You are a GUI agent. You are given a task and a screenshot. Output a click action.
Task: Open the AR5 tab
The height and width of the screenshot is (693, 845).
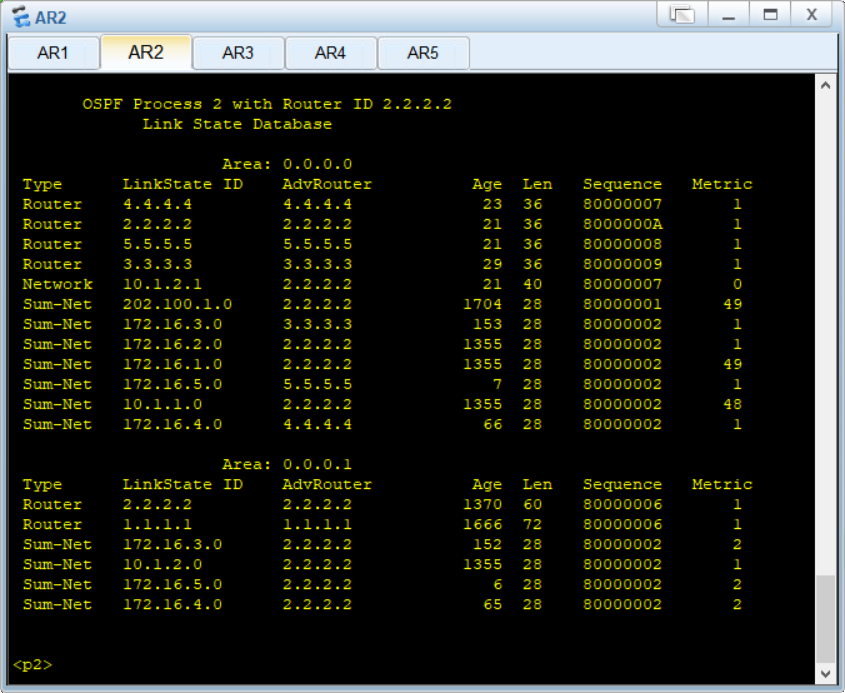click(x=423, y=53)
